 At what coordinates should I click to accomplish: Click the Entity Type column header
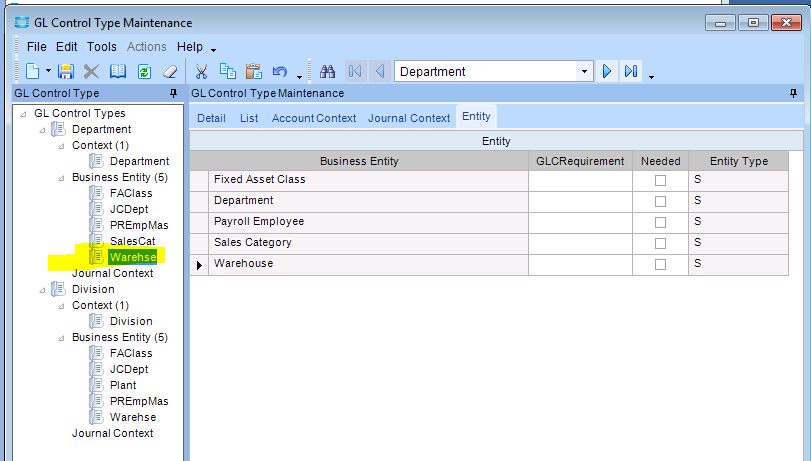739,161
